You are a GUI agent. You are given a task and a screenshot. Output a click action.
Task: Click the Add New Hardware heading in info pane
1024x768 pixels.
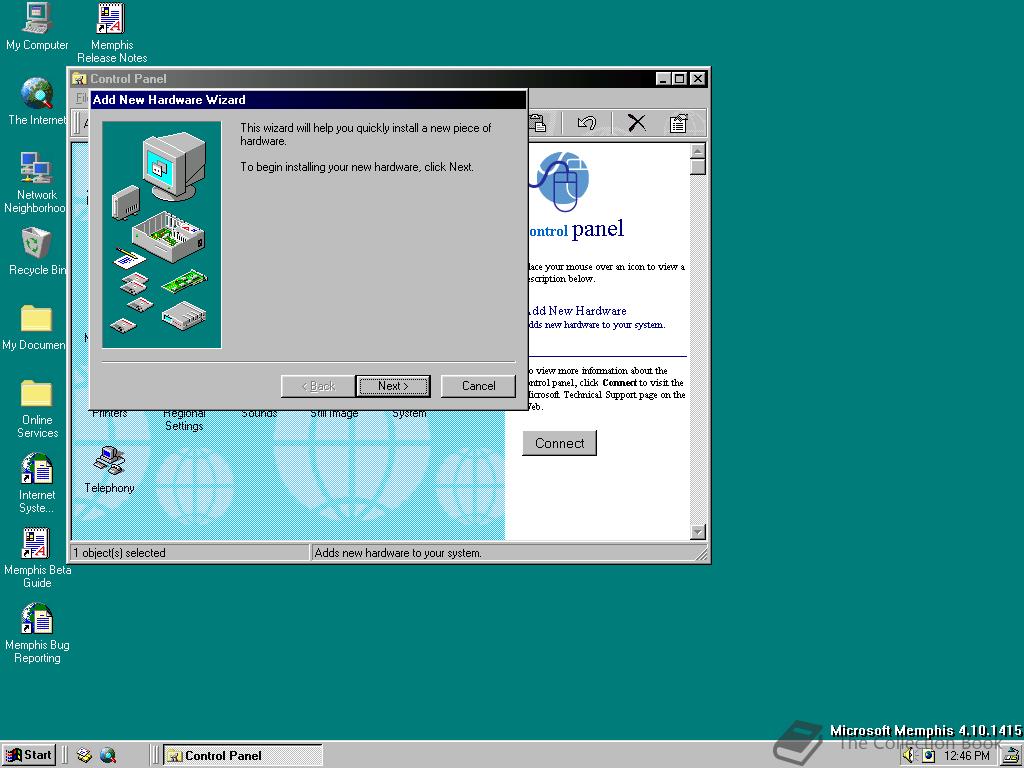click(x=577, y=311)
